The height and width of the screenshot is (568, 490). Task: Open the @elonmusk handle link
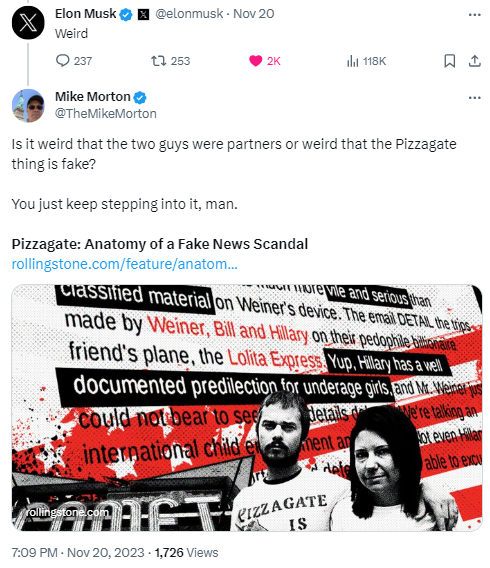189,14
